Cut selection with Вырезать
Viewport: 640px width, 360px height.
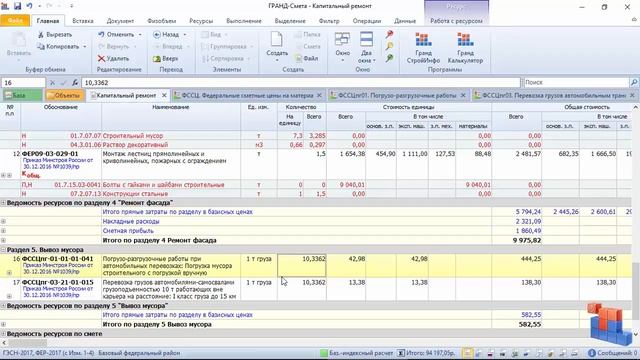pos(55,35)
